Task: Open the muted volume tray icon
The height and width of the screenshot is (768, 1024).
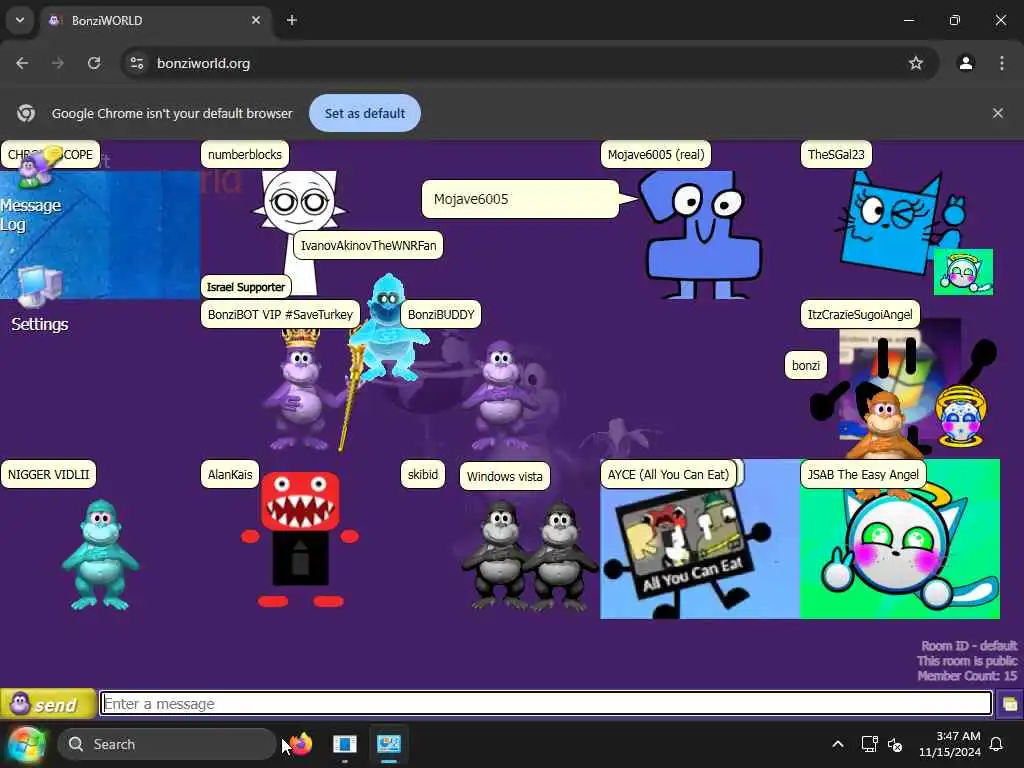Action: coord(896,744)
